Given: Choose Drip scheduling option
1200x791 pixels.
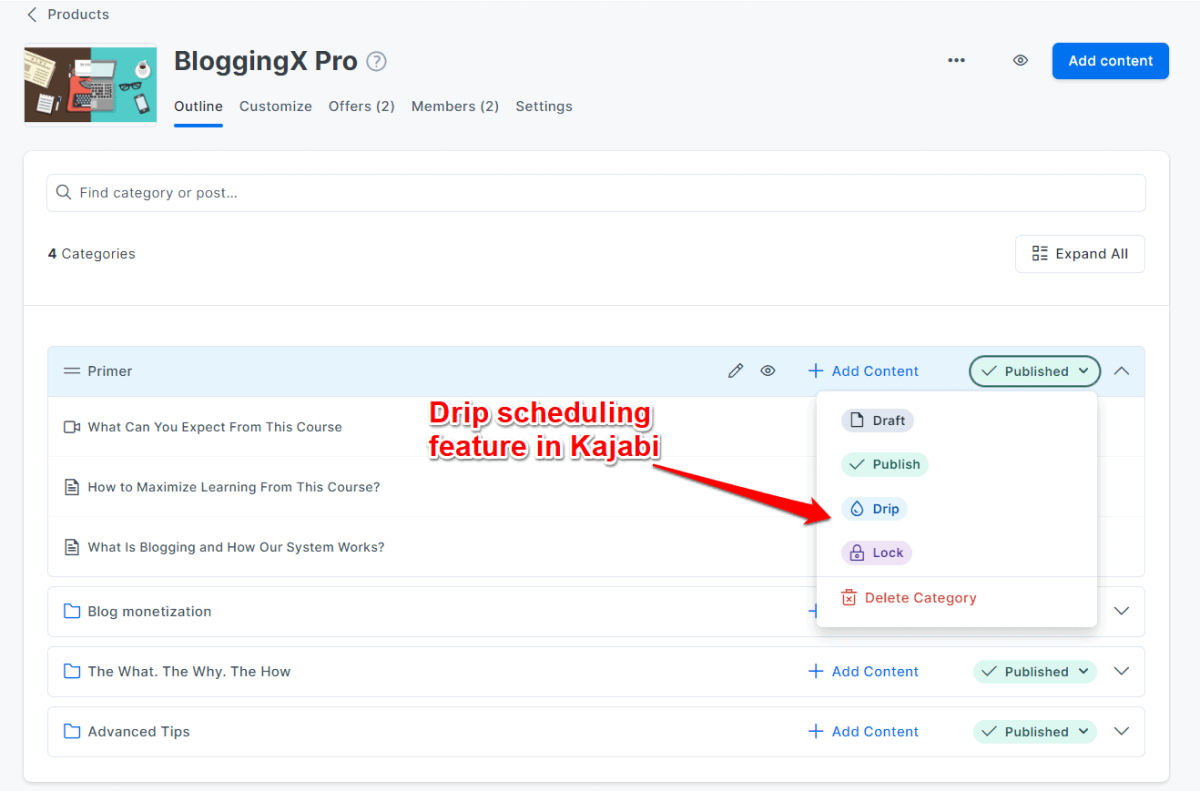Looking at the screenshot, I should coord(874,509).
